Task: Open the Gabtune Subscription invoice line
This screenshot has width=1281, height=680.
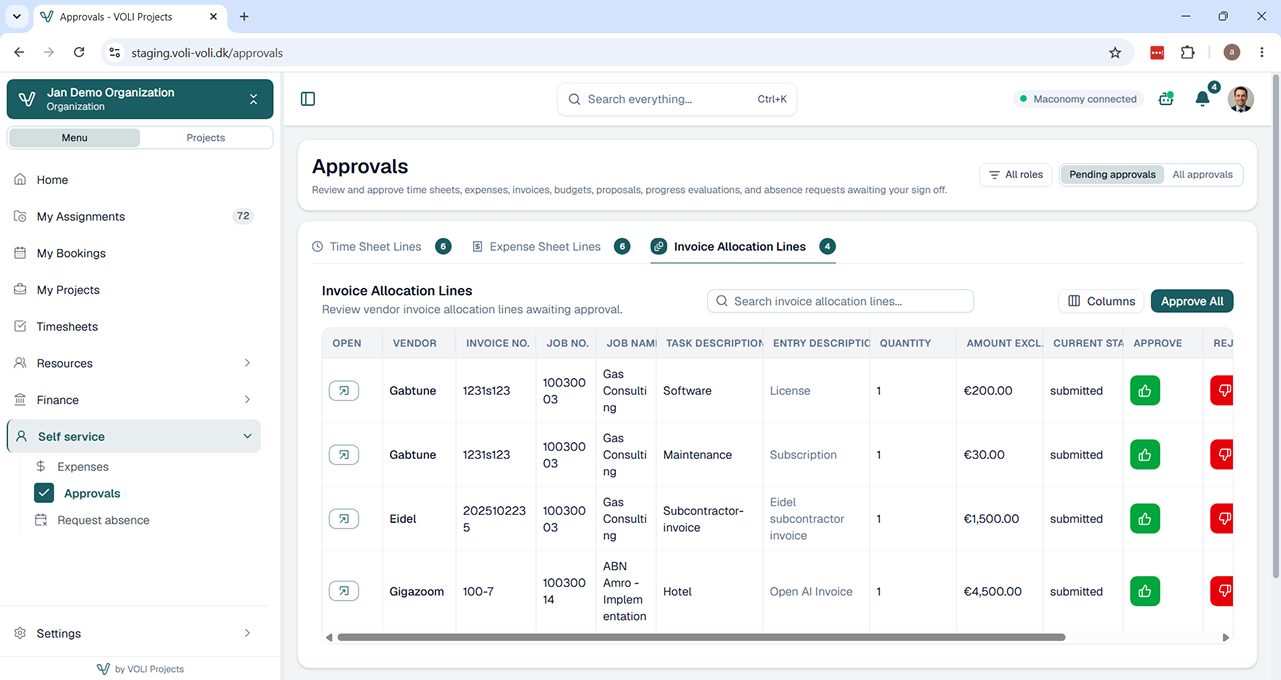Action: (344, 455)
